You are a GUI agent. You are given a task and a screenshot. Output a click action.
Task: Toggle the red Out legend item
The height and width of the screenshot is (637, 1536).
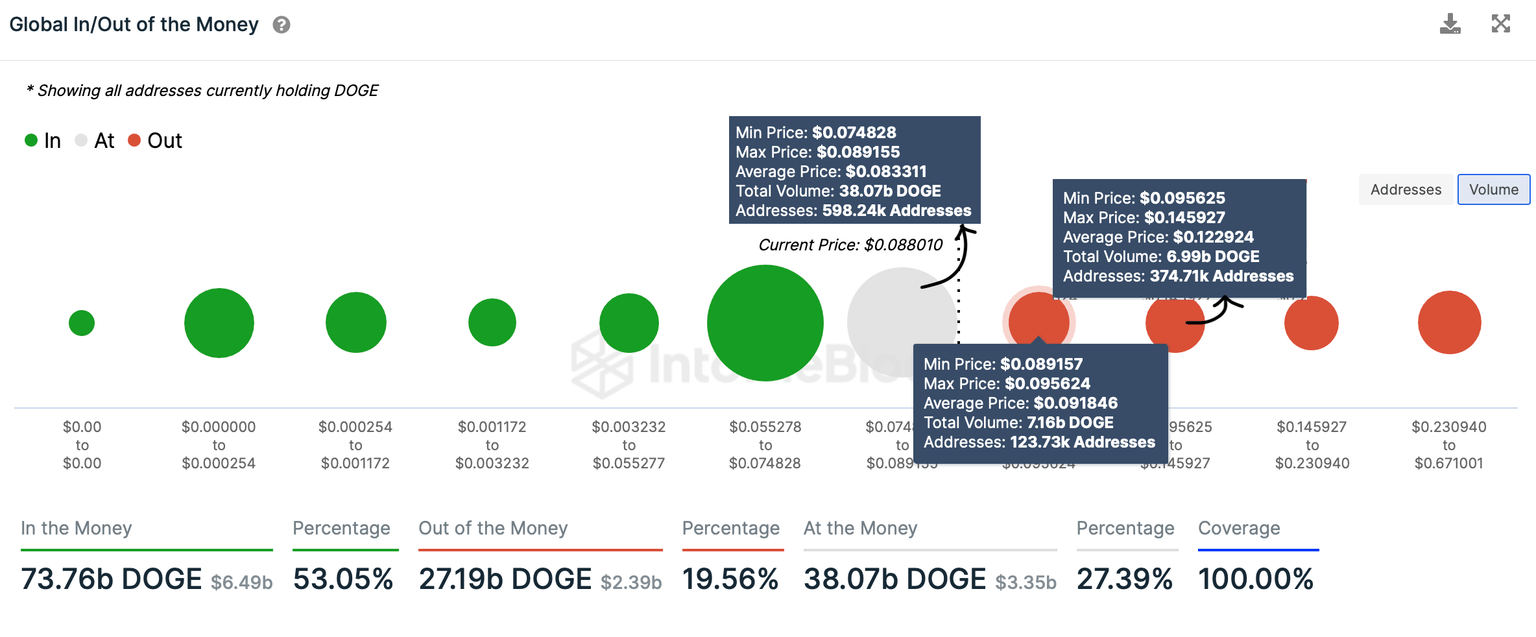click(x=155, y=141)
